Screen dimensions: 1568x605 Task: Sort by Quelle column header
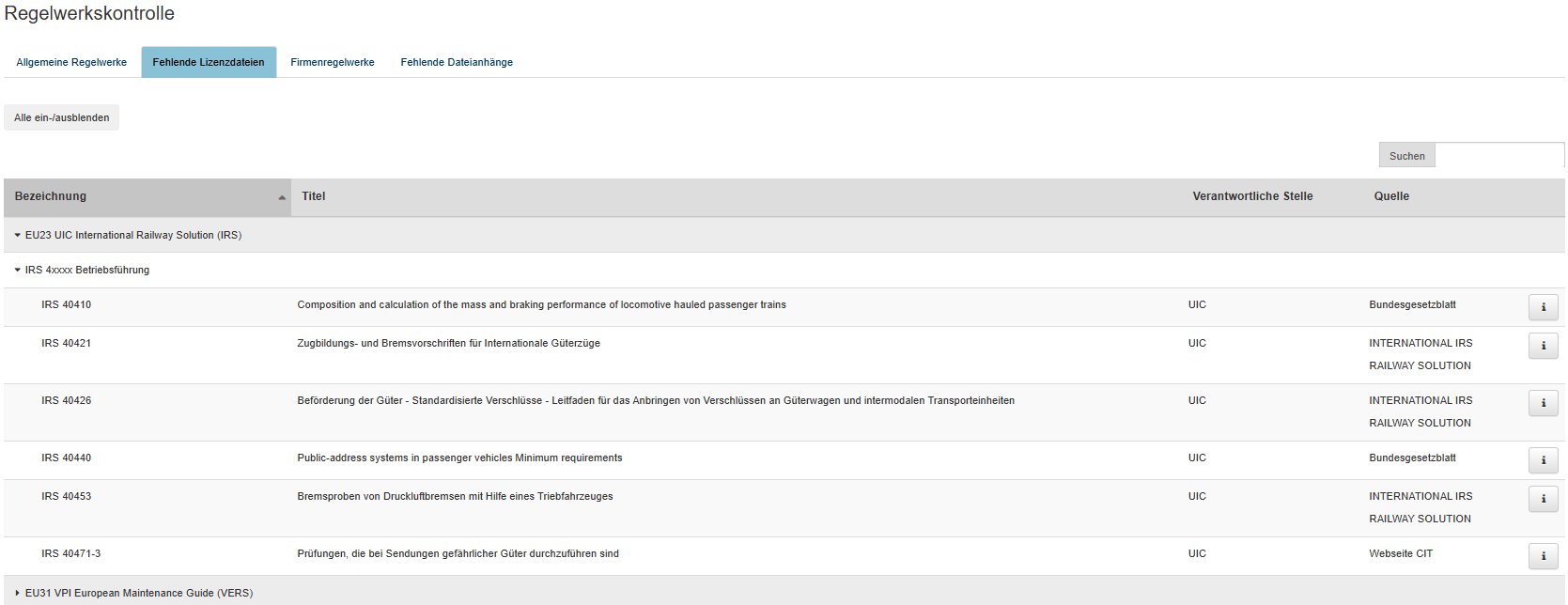[1391, 197]
